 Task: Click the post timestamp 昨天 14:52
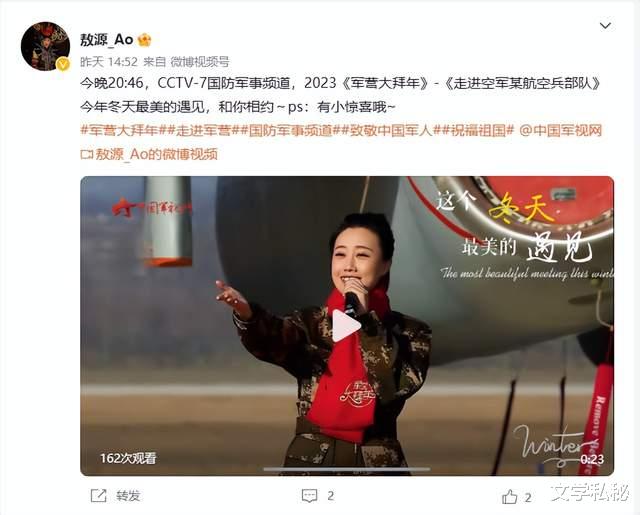coord(109,62)
